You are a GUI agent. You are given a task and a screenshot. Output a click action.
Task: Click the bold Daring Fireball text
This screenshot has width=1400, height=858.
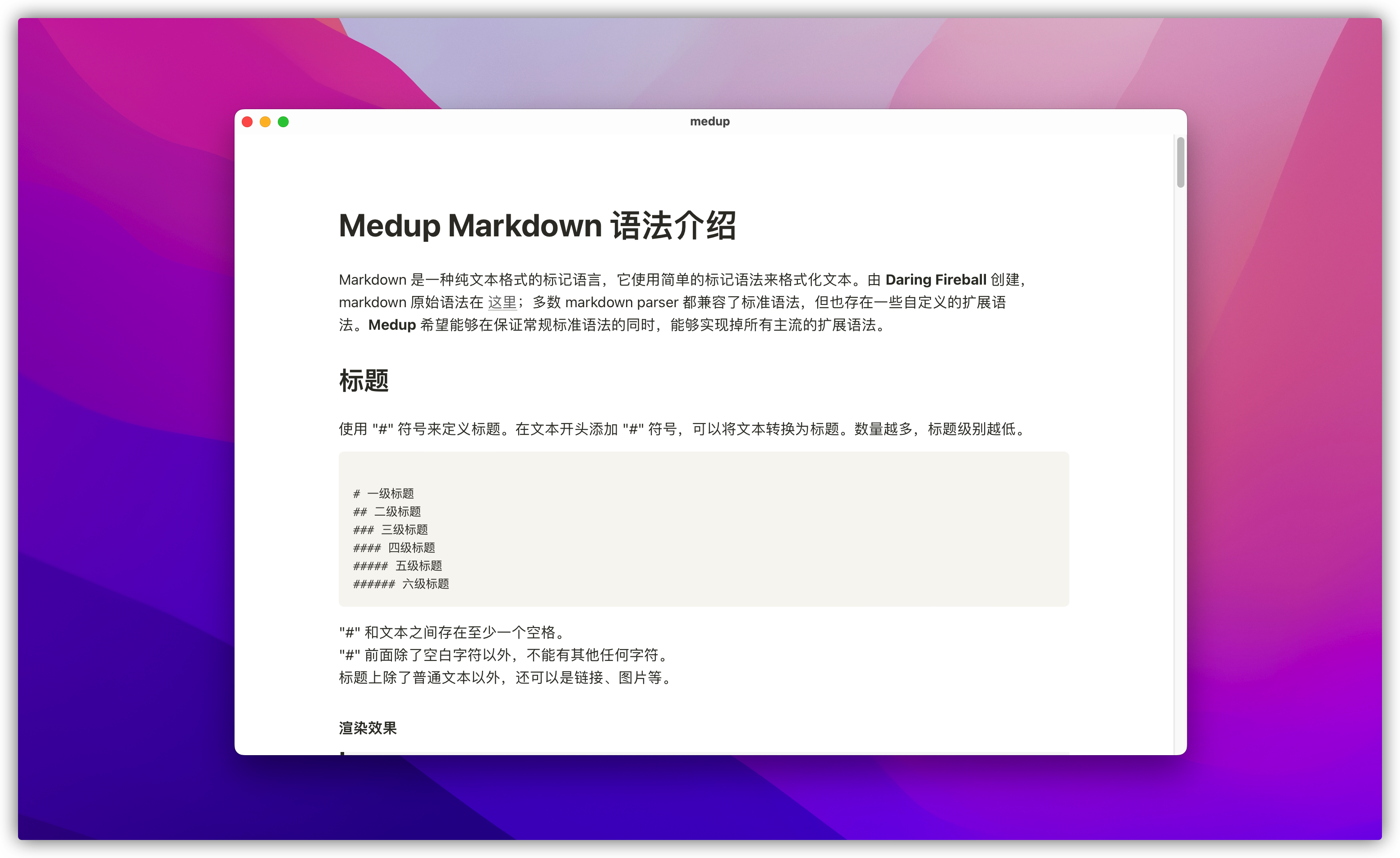pos(935,280)
